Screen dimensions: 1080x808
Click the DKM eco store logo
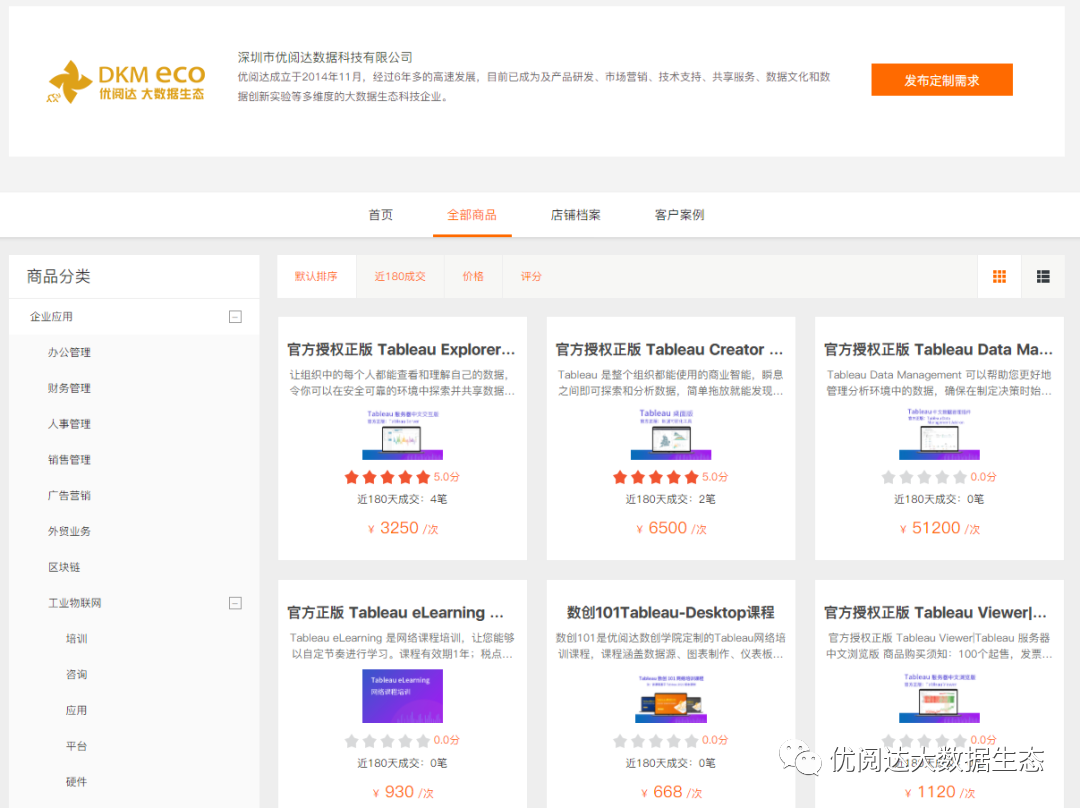(127, 82)
